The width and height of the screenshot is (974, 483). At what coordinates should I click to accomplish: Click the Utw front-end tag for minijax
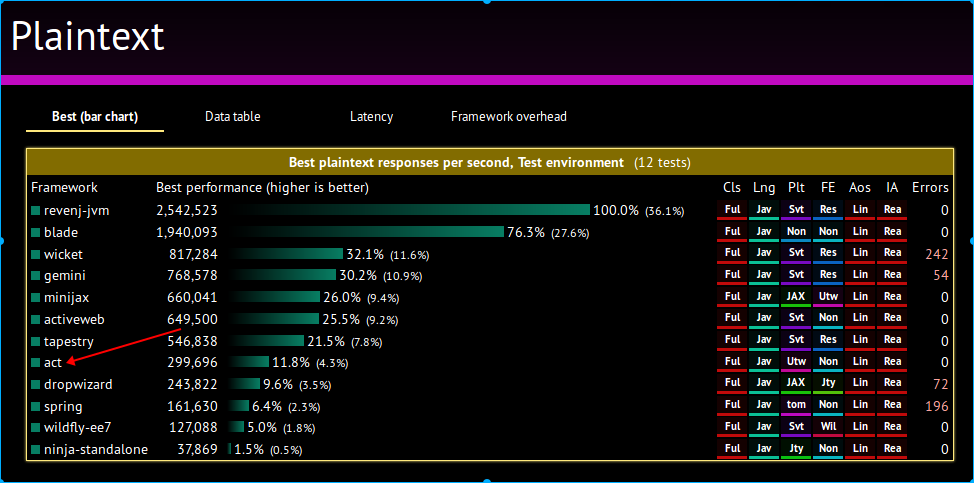pyautogui.click(x=828, y=297)
